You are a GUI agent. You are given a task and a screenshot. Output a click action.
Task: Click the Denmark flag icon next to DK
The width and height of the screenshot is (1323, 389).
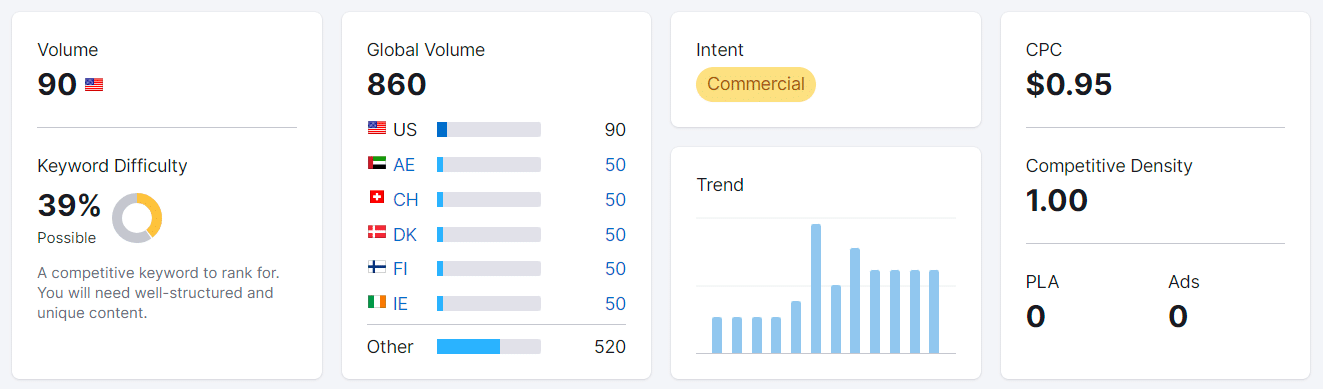377,233
